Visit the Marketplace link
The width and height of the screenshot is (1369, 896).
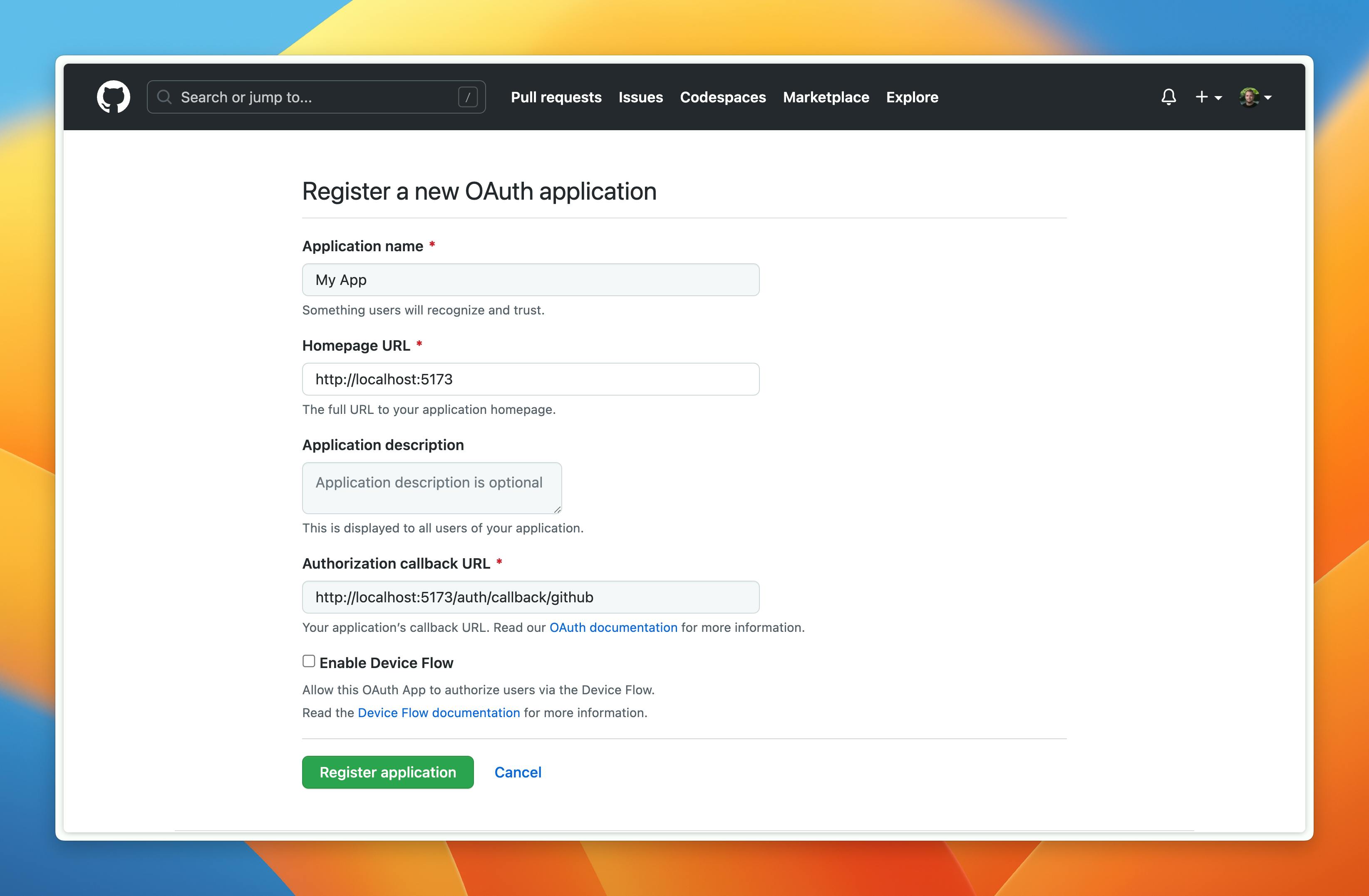[826, 97]
